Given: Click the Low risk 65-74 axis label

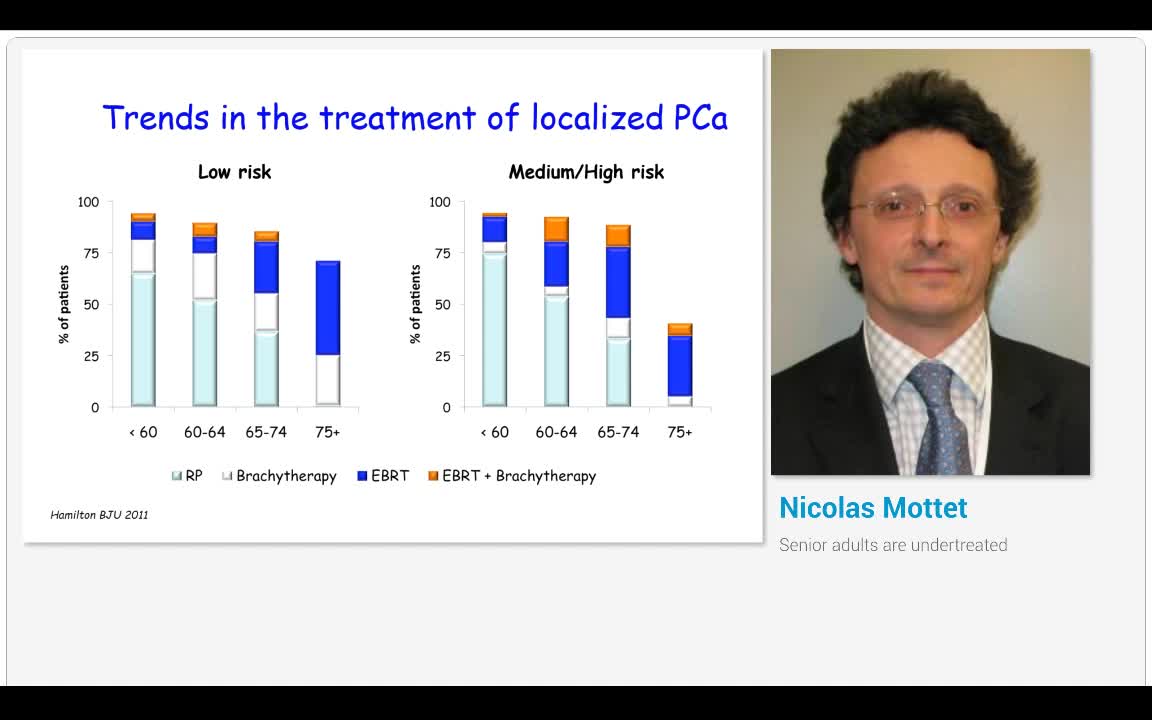Looking at the screenshot, I should (x=266, y=432).
